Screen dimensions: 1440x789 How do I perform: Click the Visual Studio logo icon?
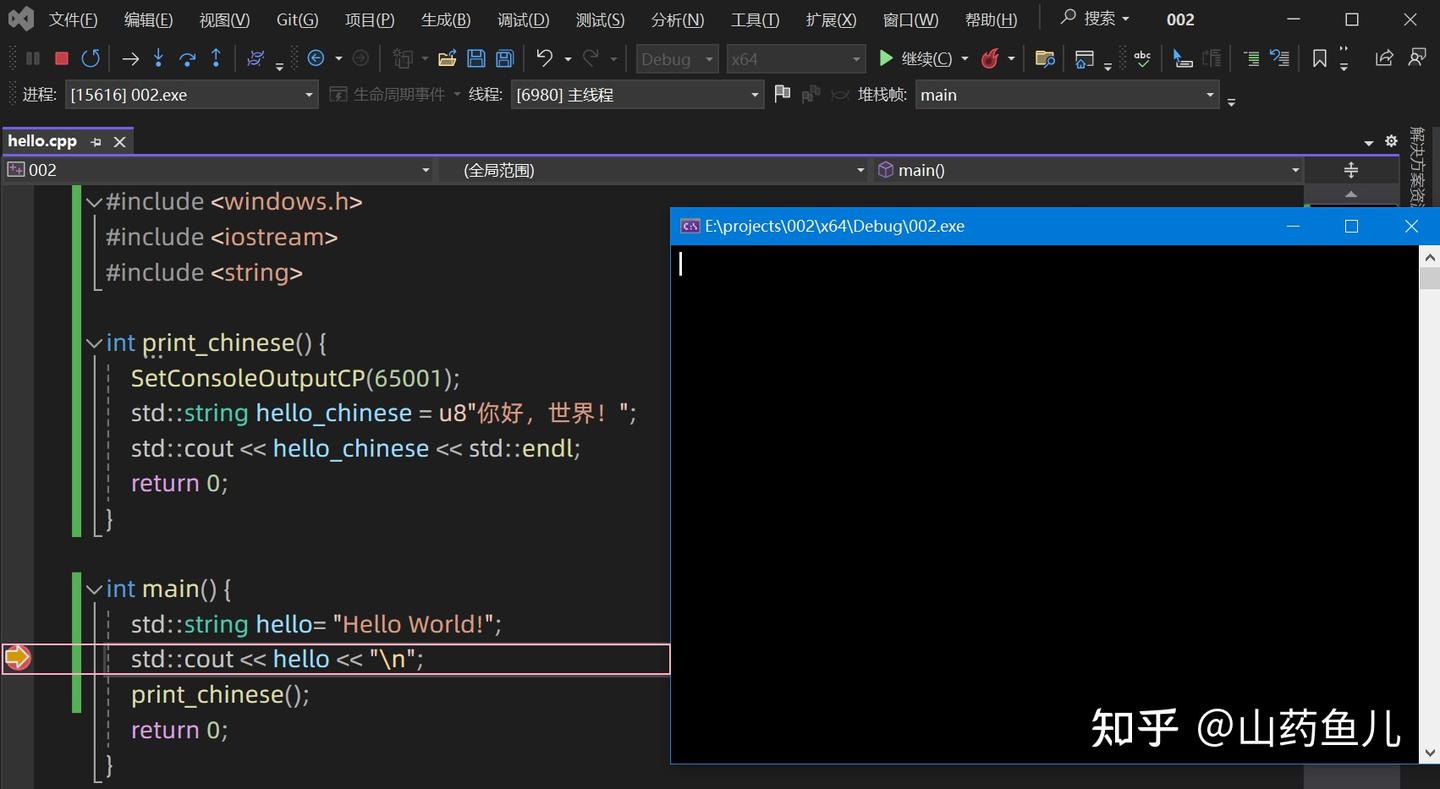coord(21,18)
